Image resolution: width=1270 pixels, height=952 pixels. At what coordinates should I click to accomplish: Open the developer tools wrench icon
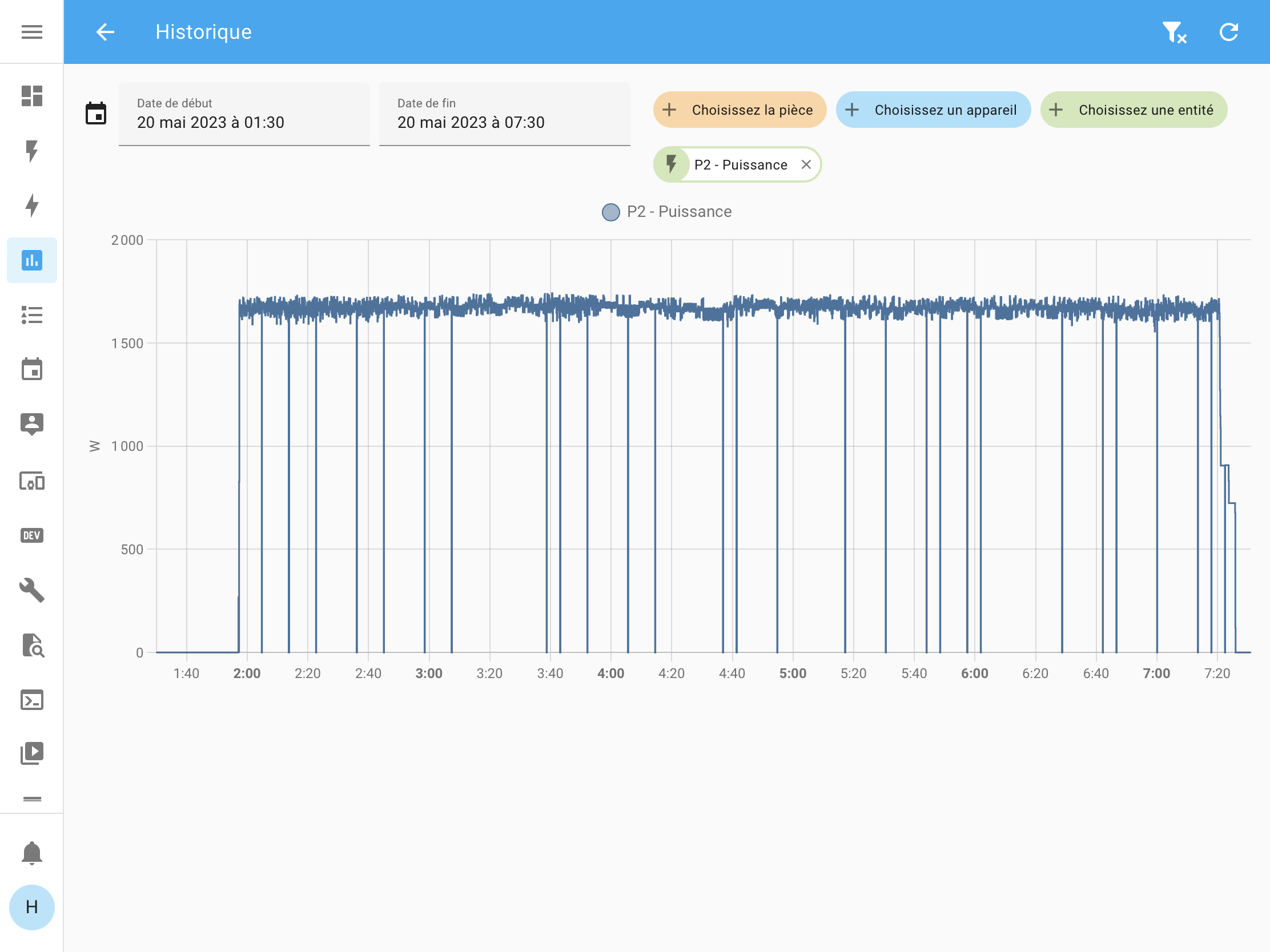[x=31, y=590]
